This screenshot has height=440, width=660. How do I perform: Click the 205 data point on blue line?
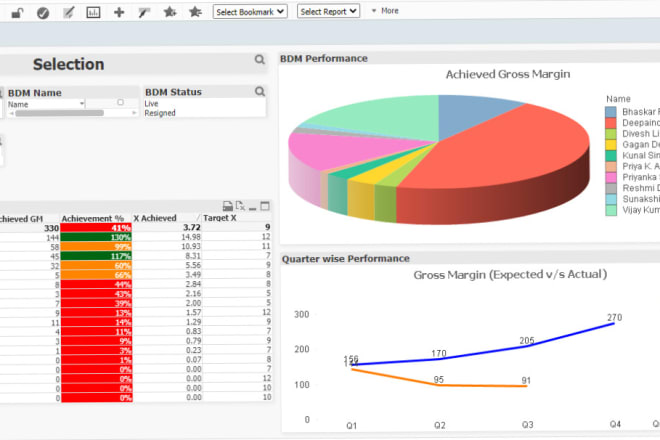(x=527, y=346)
